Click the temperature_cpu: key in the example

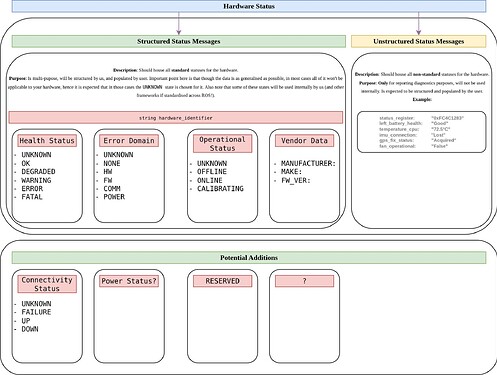pos(399,129)
